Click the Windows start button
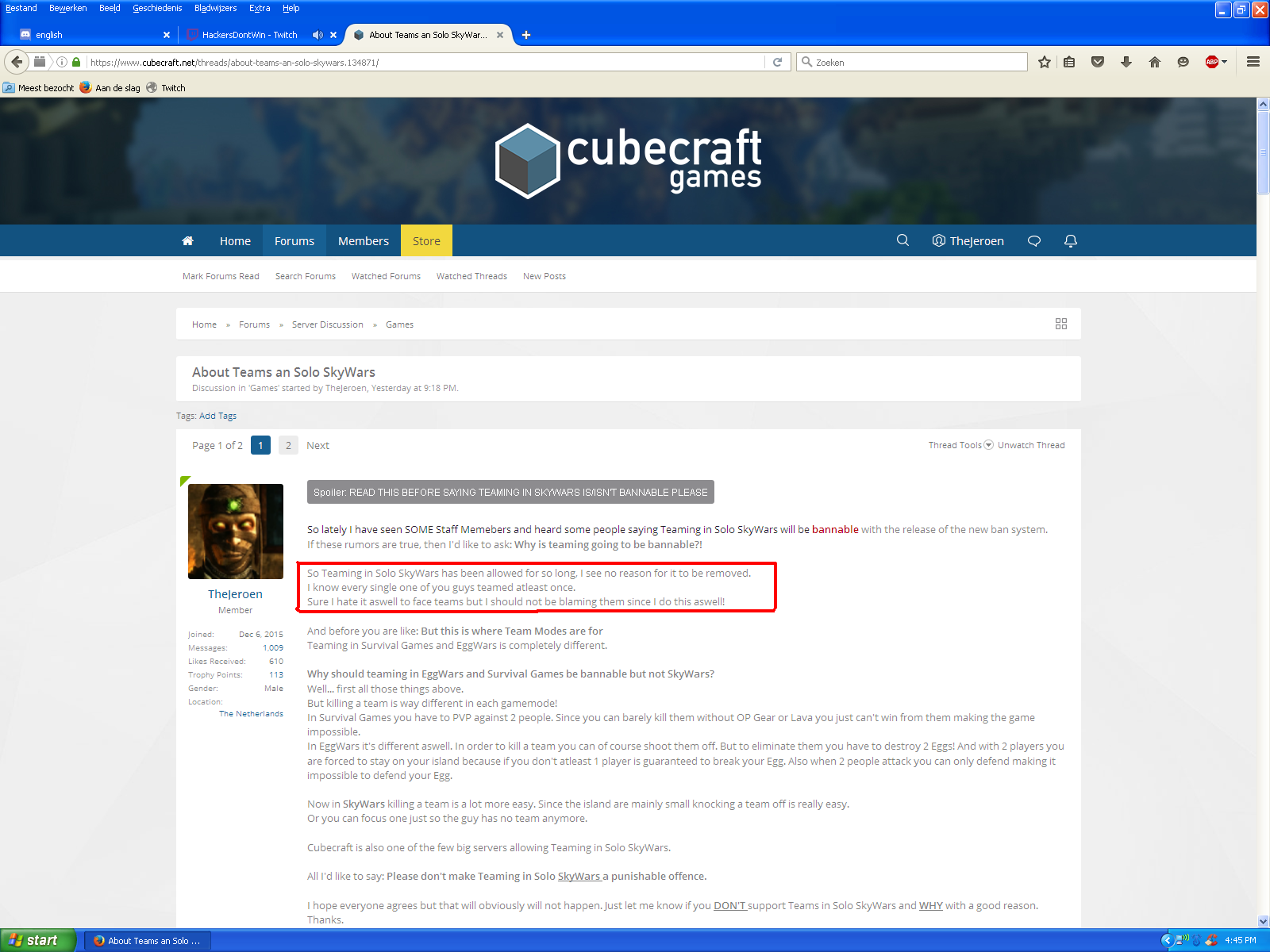1270x952 pixels. tap(38, 940)
